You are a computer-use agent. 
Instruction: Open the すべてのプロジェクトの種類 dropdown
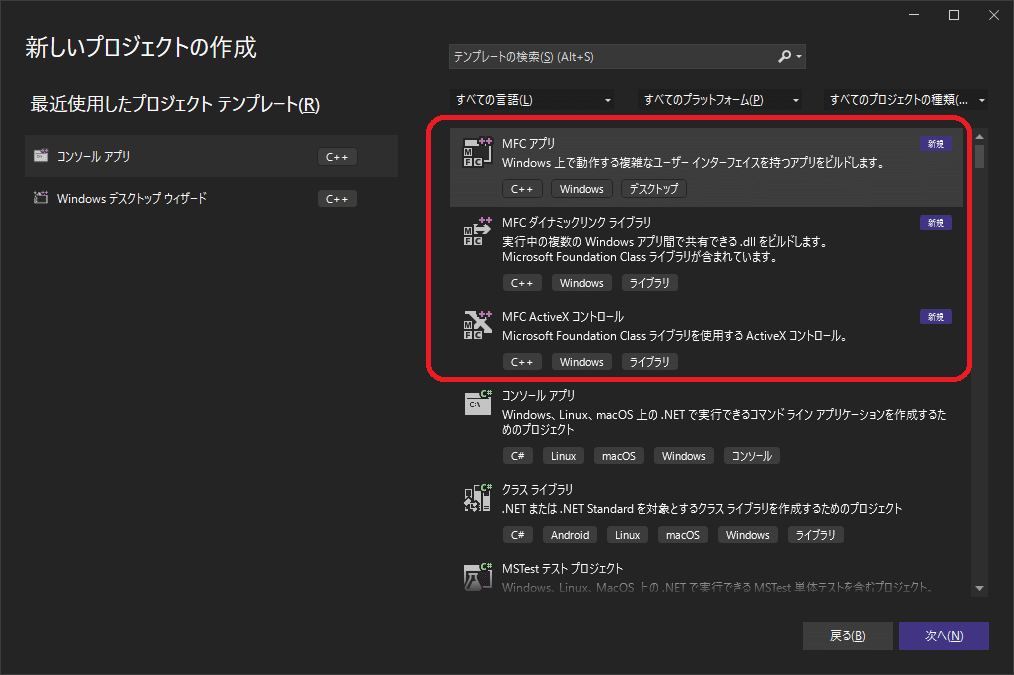pos(905,100)
